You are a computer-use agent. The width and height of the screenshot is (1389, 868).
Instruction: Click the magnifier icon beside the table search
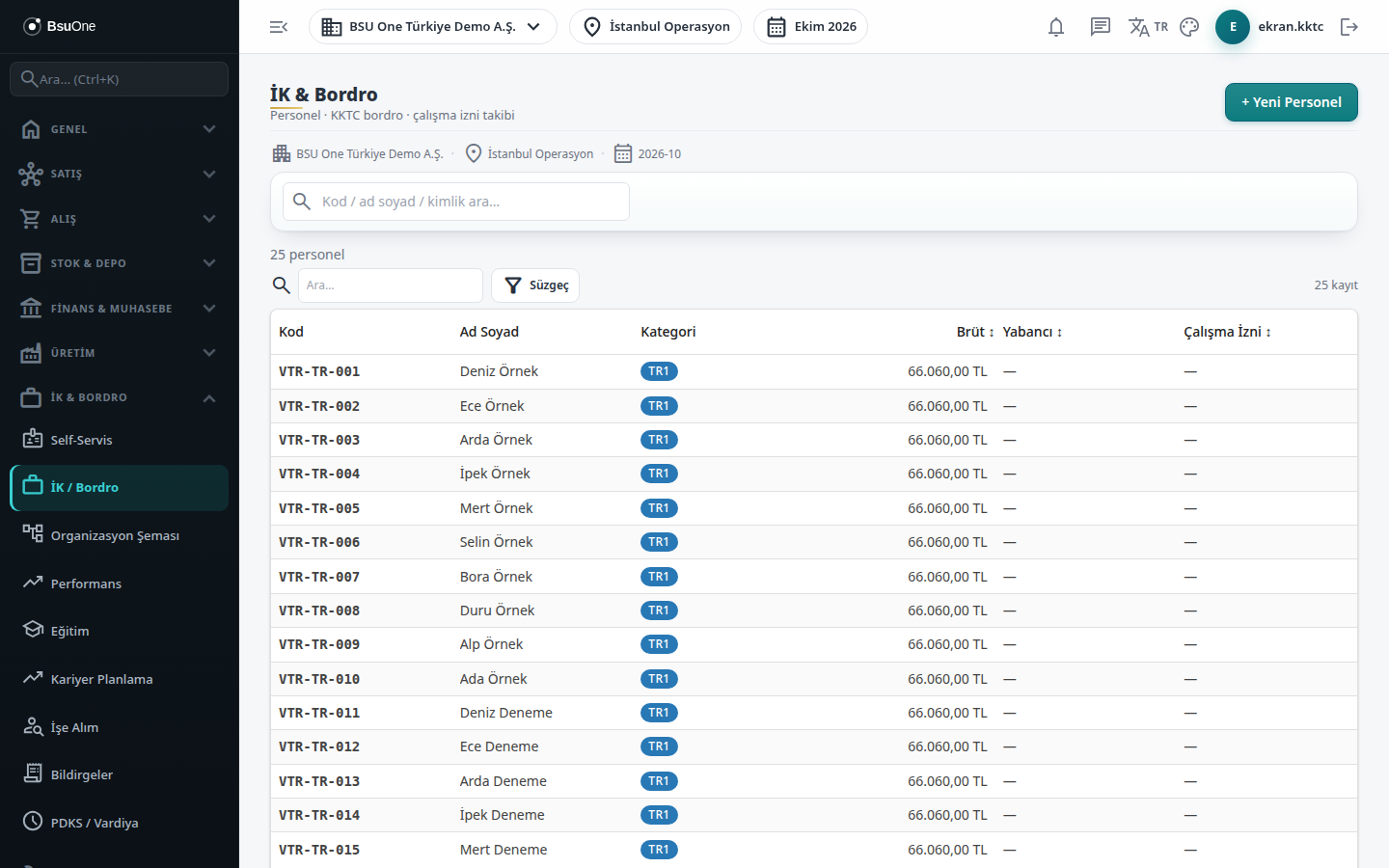[x=282, y=285]
